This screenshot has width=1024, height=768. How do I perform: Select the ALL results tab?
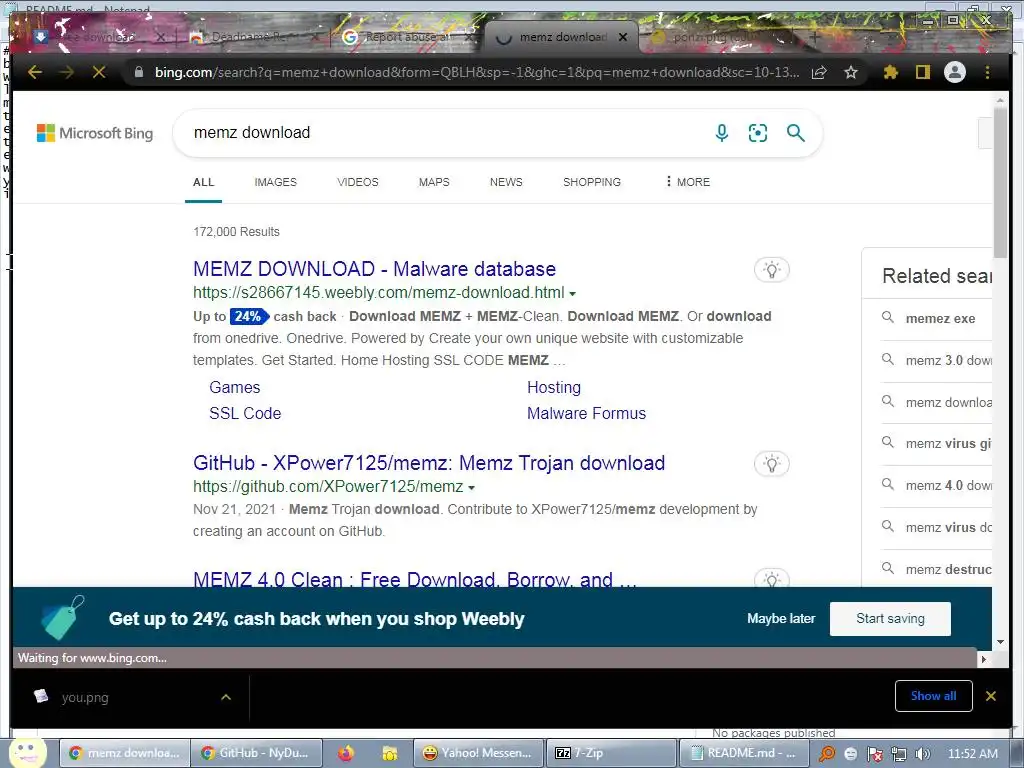(x=203, y=182)
